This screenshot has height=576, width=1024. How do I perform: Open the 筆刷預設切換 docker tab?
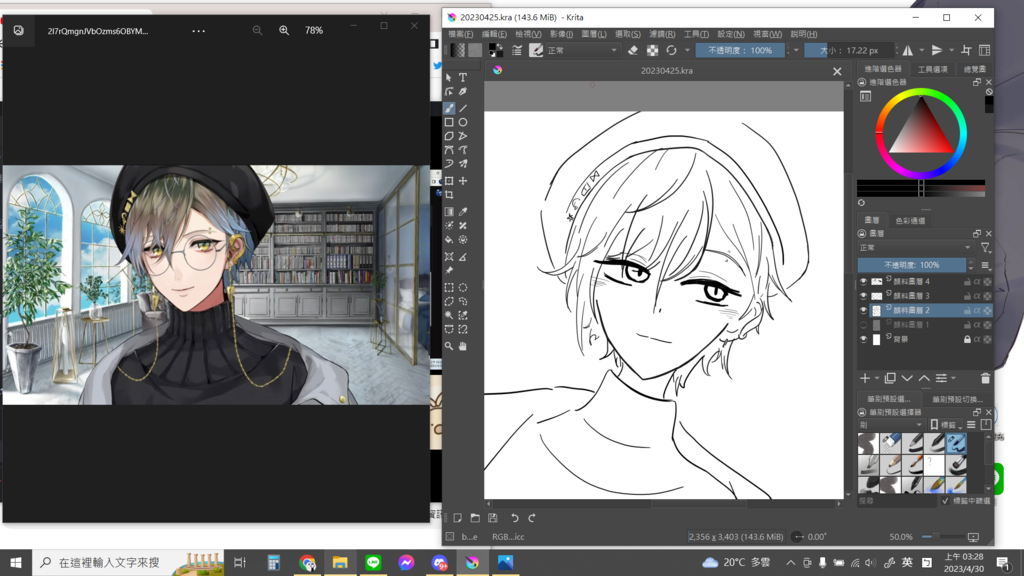[957, 399]
